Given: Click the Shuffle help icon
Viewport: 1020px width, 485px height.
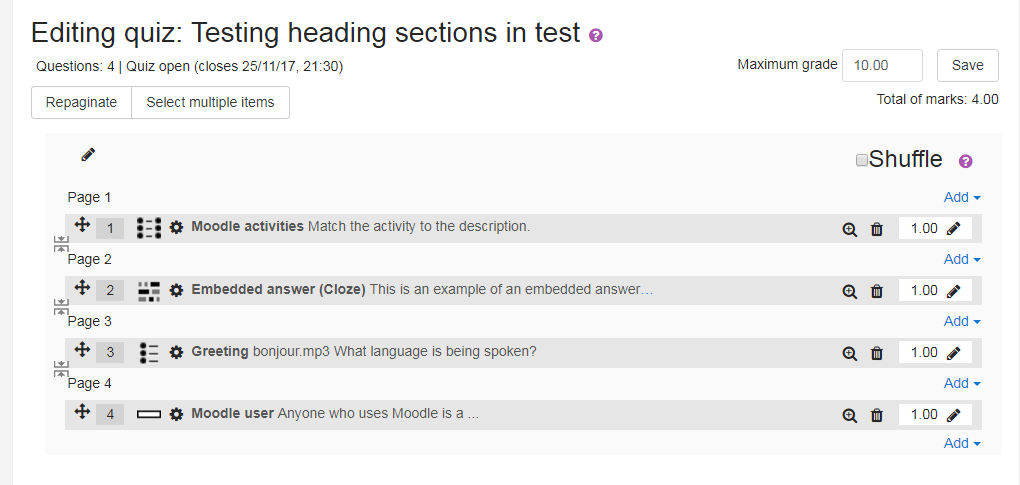Looking at the screenshot, I should point(966,161).
